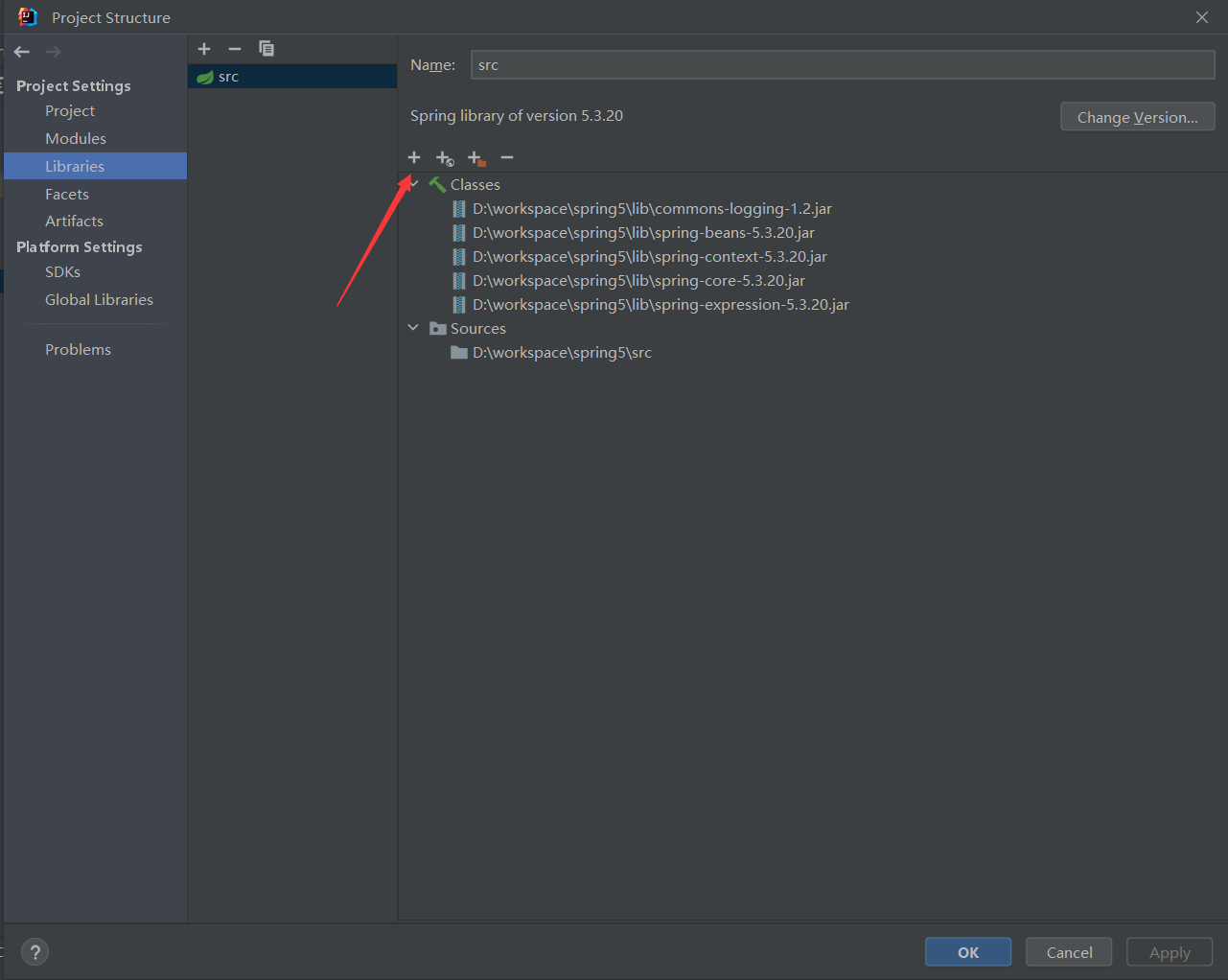The height and width of the screenshot is (980, 1228).
Task: Open the SDKs platform settings
Action: 62,272
